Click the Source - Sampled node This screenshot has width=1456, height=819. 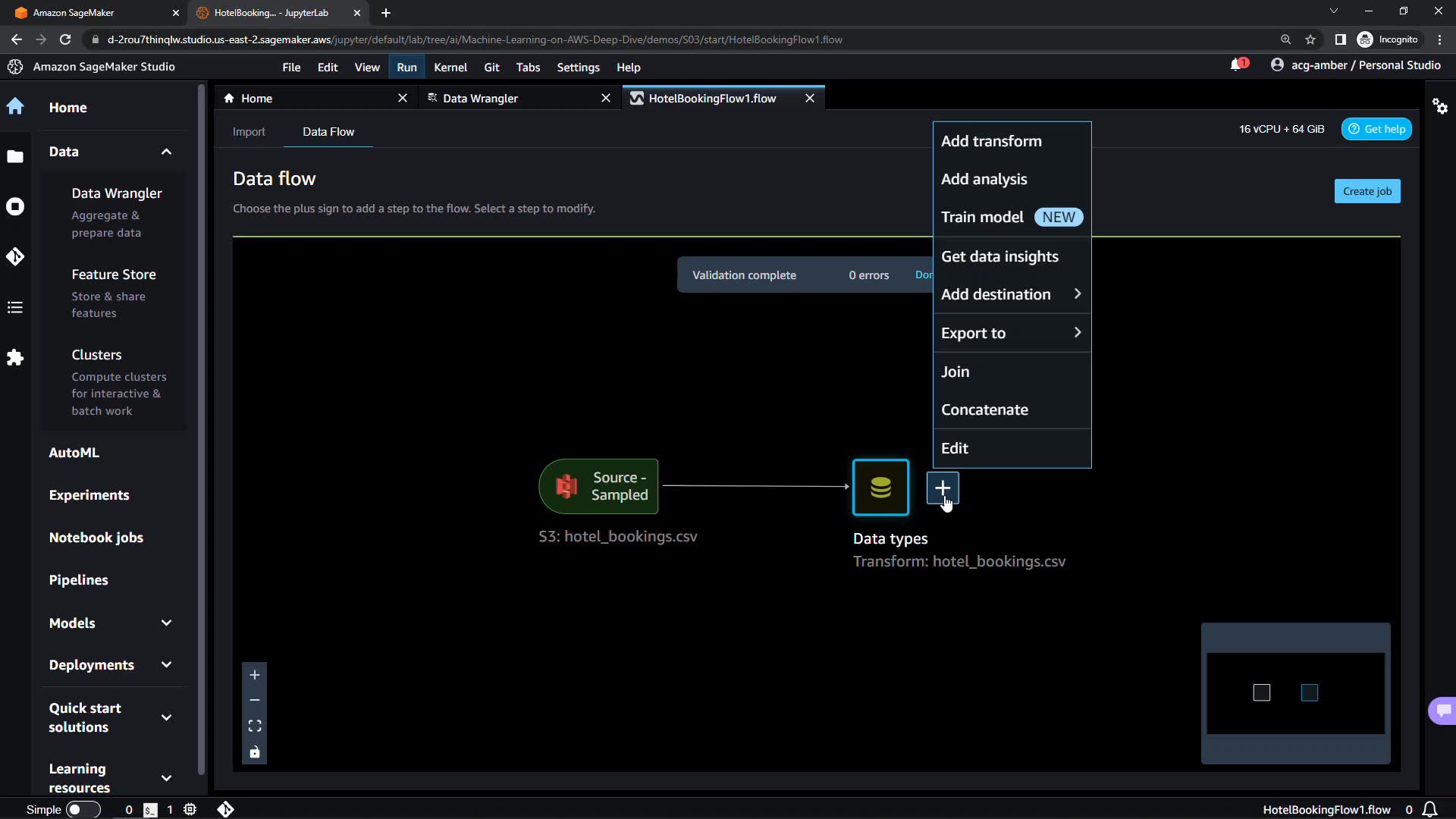598,487
